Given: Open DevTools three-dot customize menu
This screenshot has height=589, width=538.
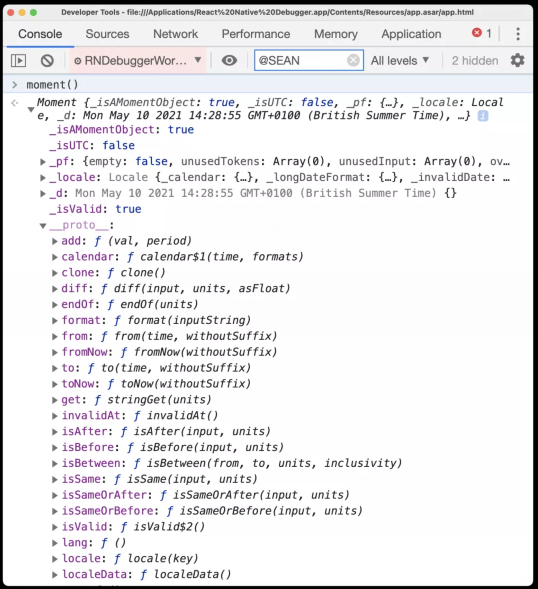Looking at the screenshot, I should (x=518, y=34).
